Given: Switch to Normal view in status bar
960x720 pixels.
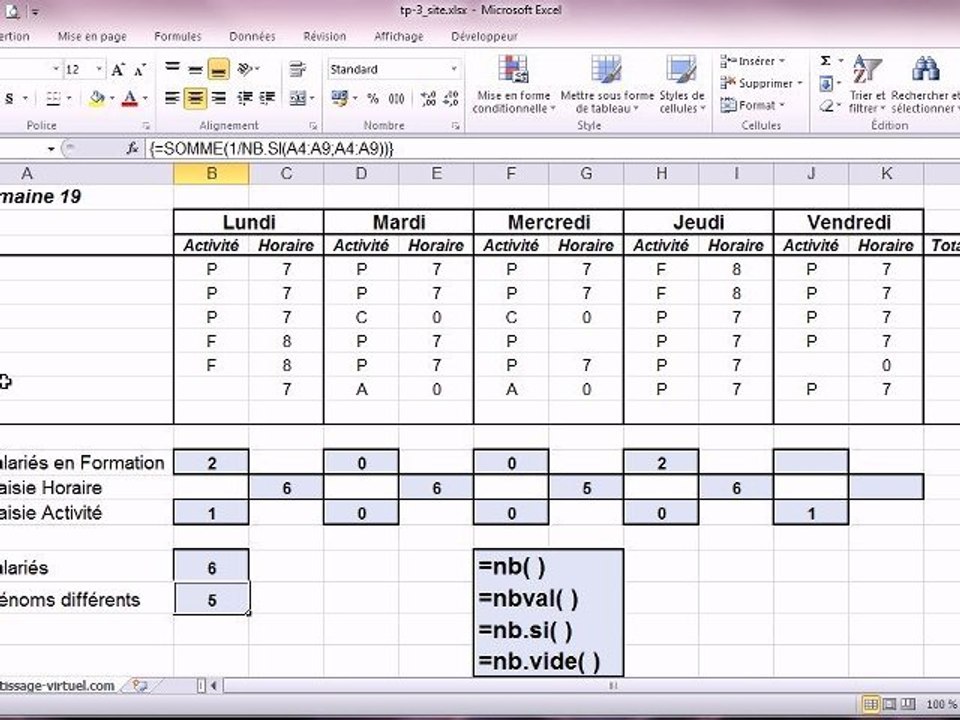Looking at the screenshot, I should coord(870,704).
